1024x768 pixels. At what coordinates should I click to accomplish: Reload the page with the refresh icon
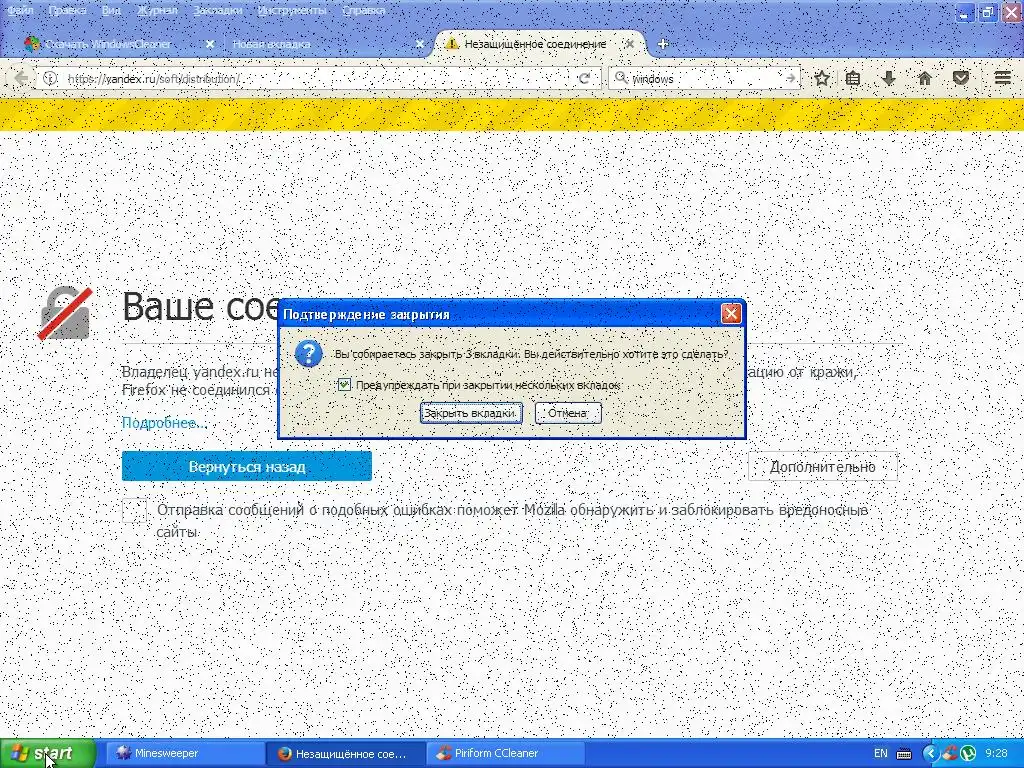pos(584,78)
